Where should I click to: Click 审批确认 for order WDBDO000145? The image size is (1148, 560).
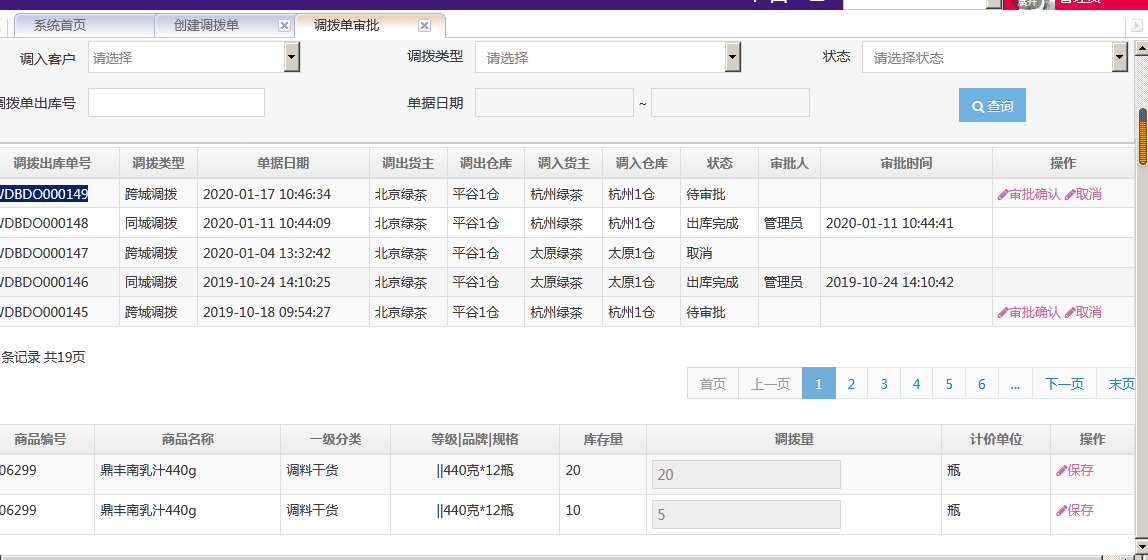[1029, 313]
